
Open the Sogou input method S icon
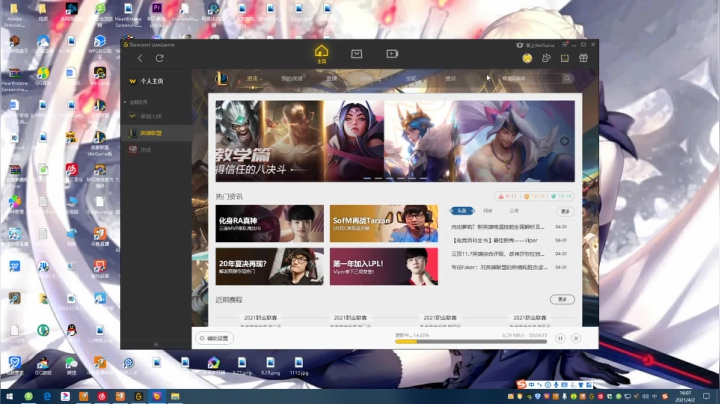[521, 384]
